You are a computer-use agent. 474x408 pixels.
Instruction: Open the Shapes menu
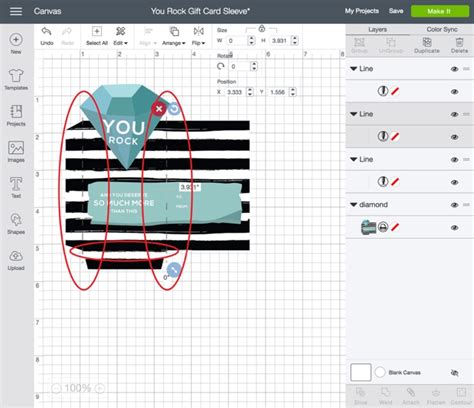coord(16,223)
